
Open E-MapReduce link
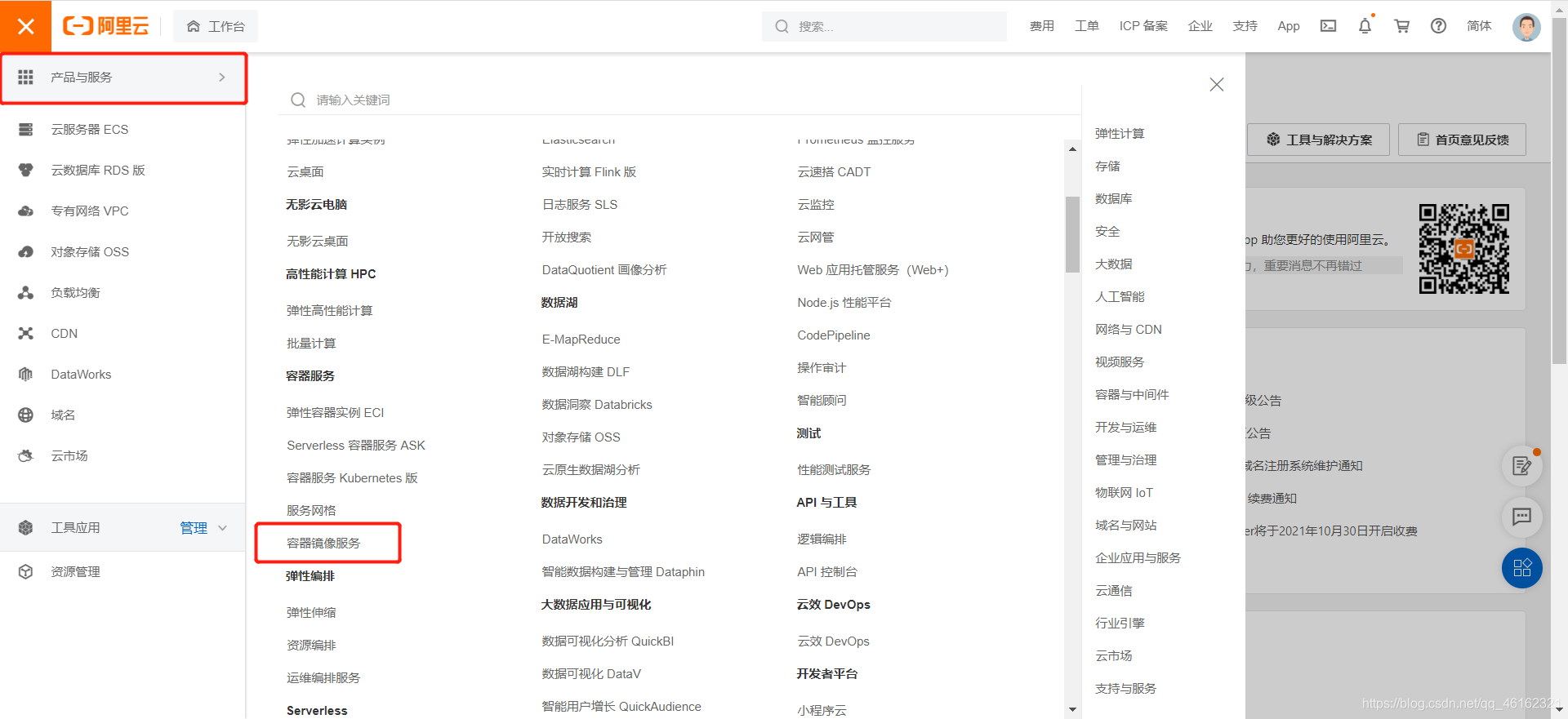coord(581,340)
